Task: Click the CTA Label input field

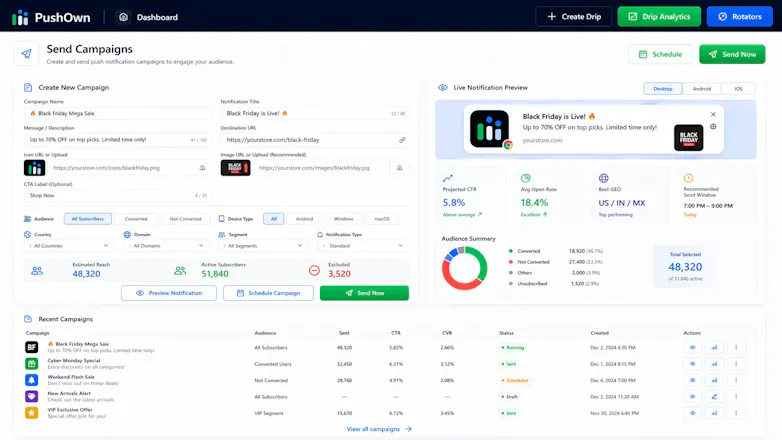Action: (x=118, y=196)
